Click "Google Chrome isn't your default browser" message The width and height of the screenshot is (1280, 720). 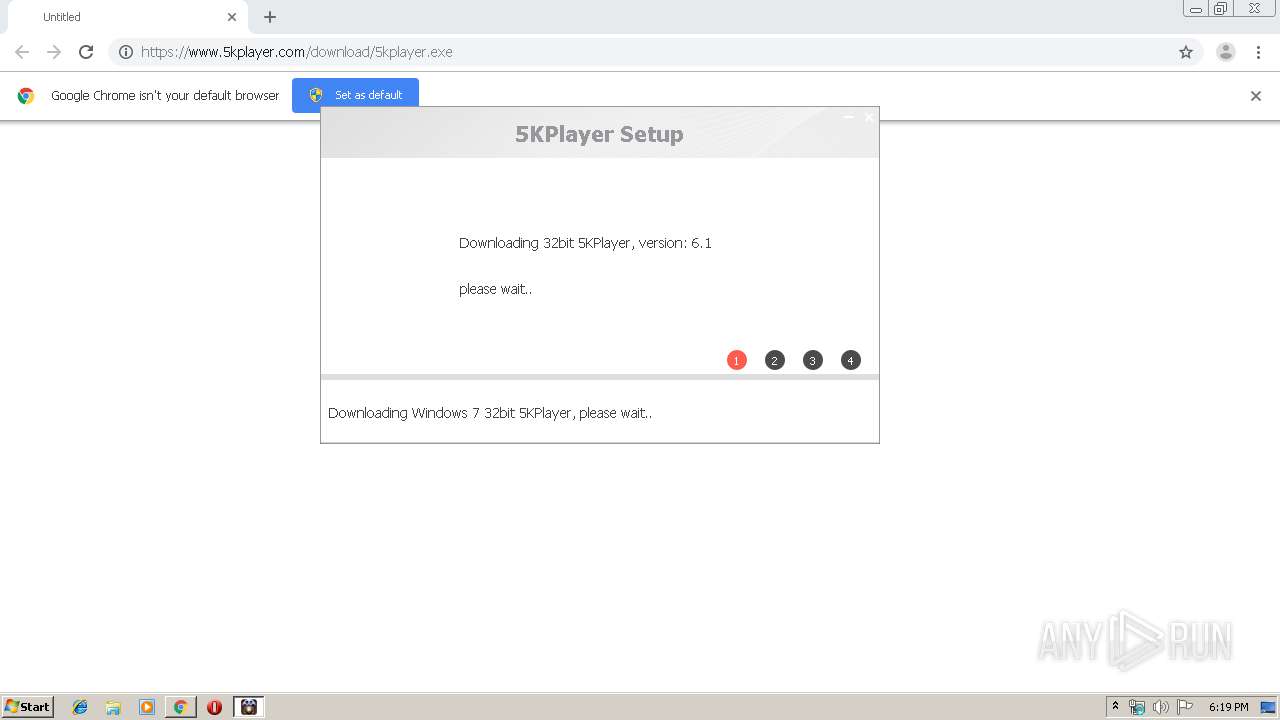tap(165, 96)
